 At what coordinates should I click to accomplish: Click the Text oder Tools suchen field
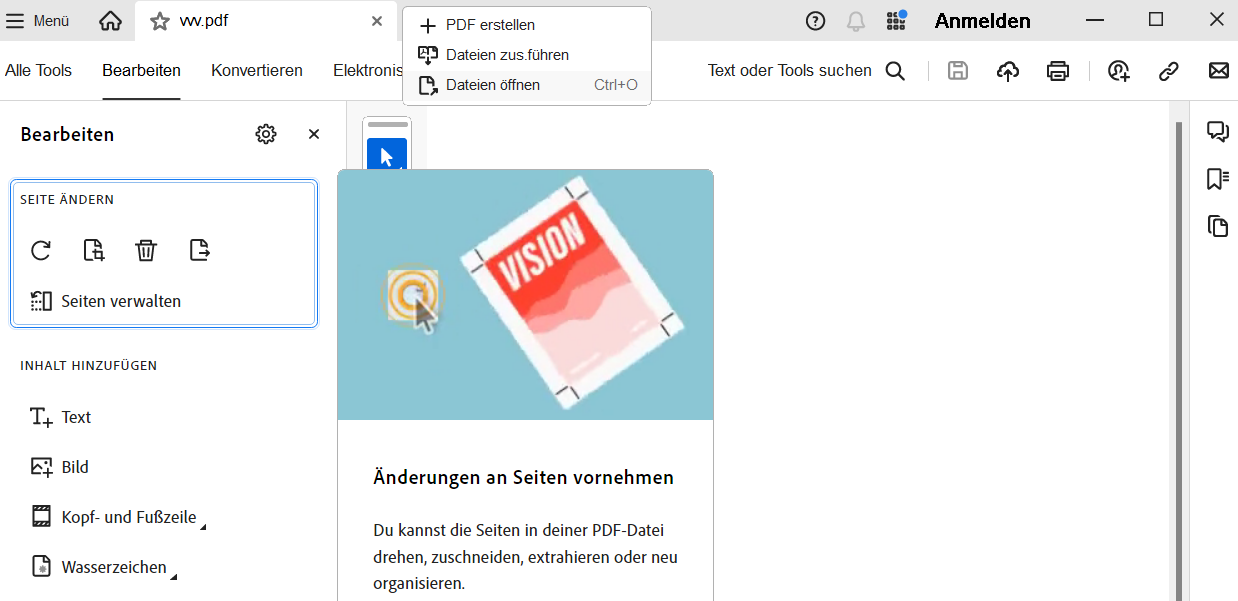coord(789,71)
